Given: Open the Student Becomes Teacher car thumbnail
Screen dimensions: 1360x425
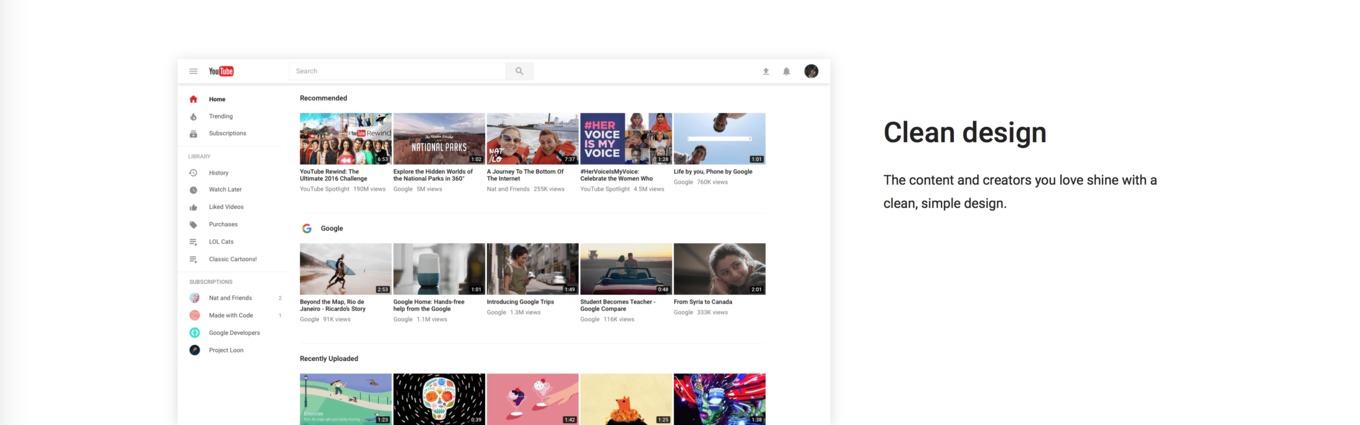Looking at the screenshot, I should [x=626, y=269].
